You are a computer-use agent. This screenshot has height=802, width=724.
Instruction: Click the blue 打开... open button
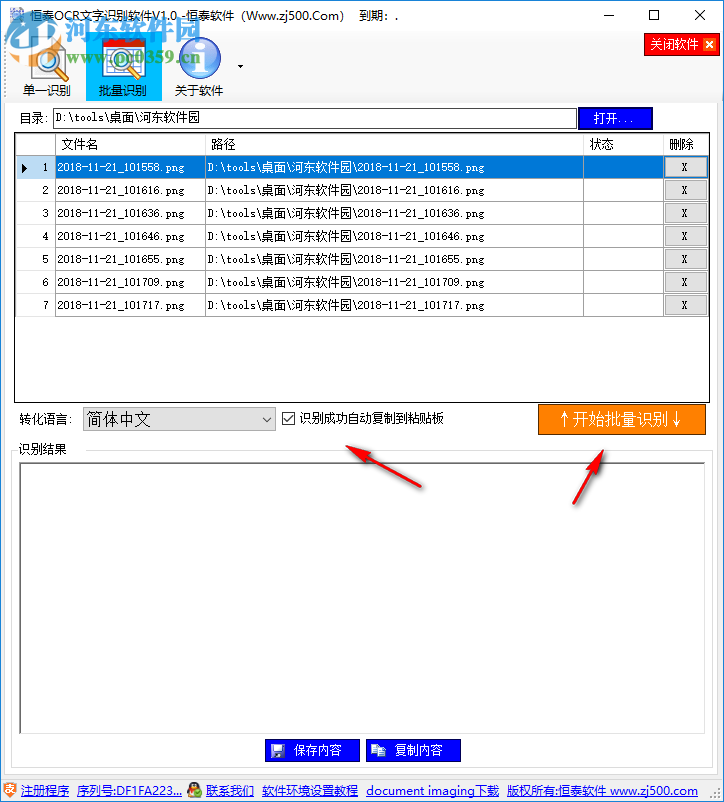click(x=615, y=119)
